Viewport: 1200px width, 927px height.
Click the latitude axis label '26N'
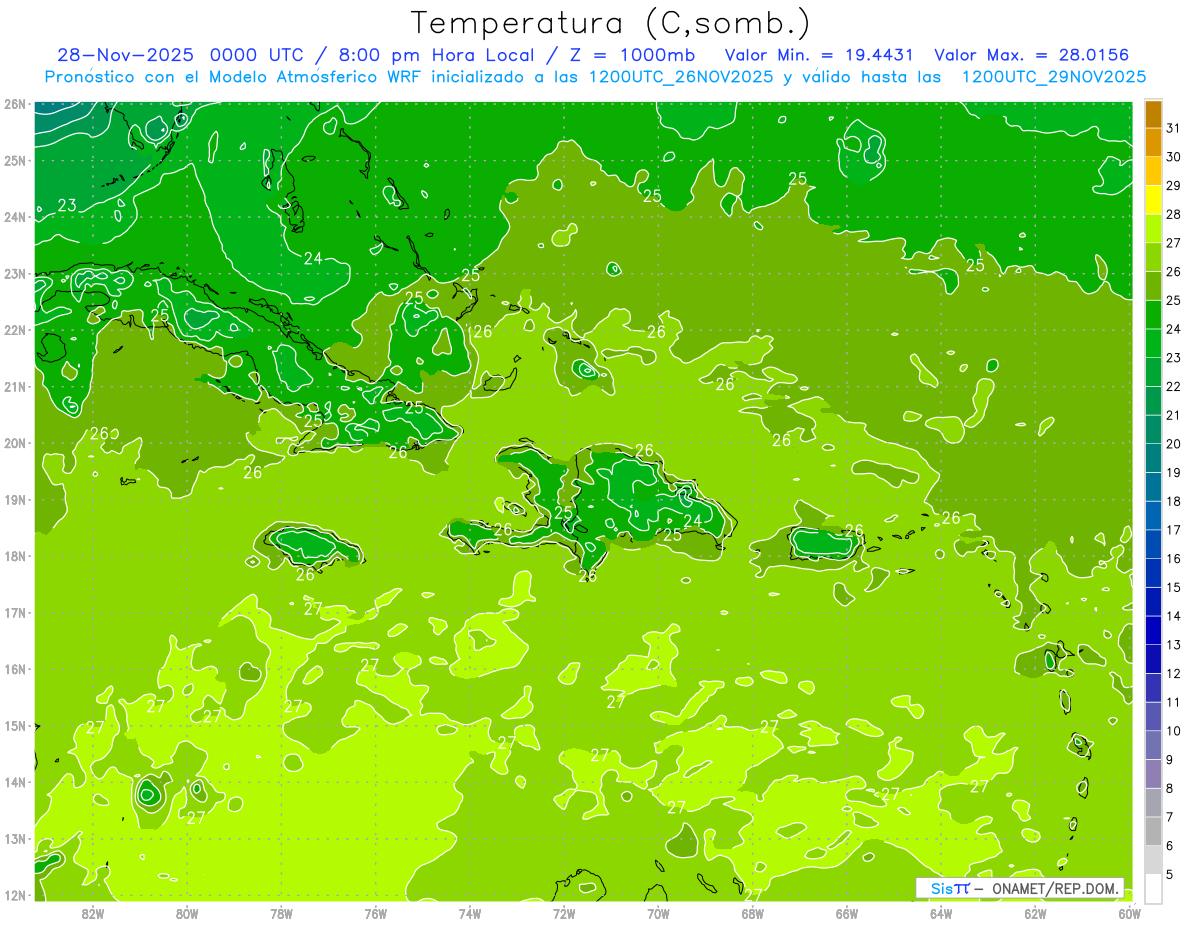click(x=14, y=104)
